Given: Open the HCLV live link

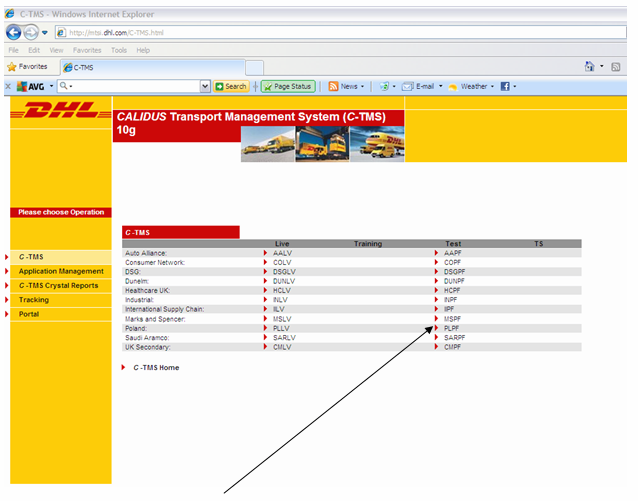Looking at the screenshot, I should point(282,291).
